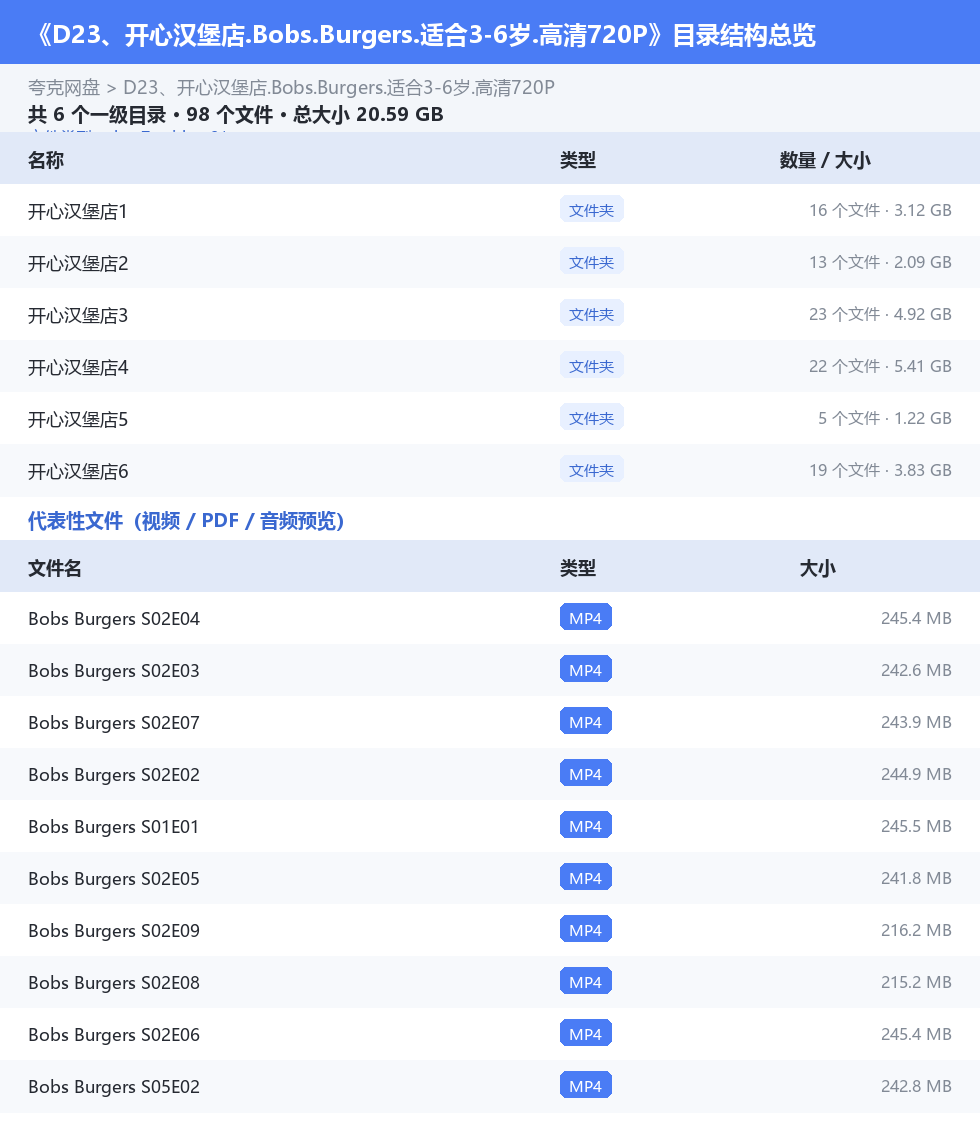Select the 243.9 MB size value
The width and height of the screenshot is (980, 1144).
pos(916,722)
